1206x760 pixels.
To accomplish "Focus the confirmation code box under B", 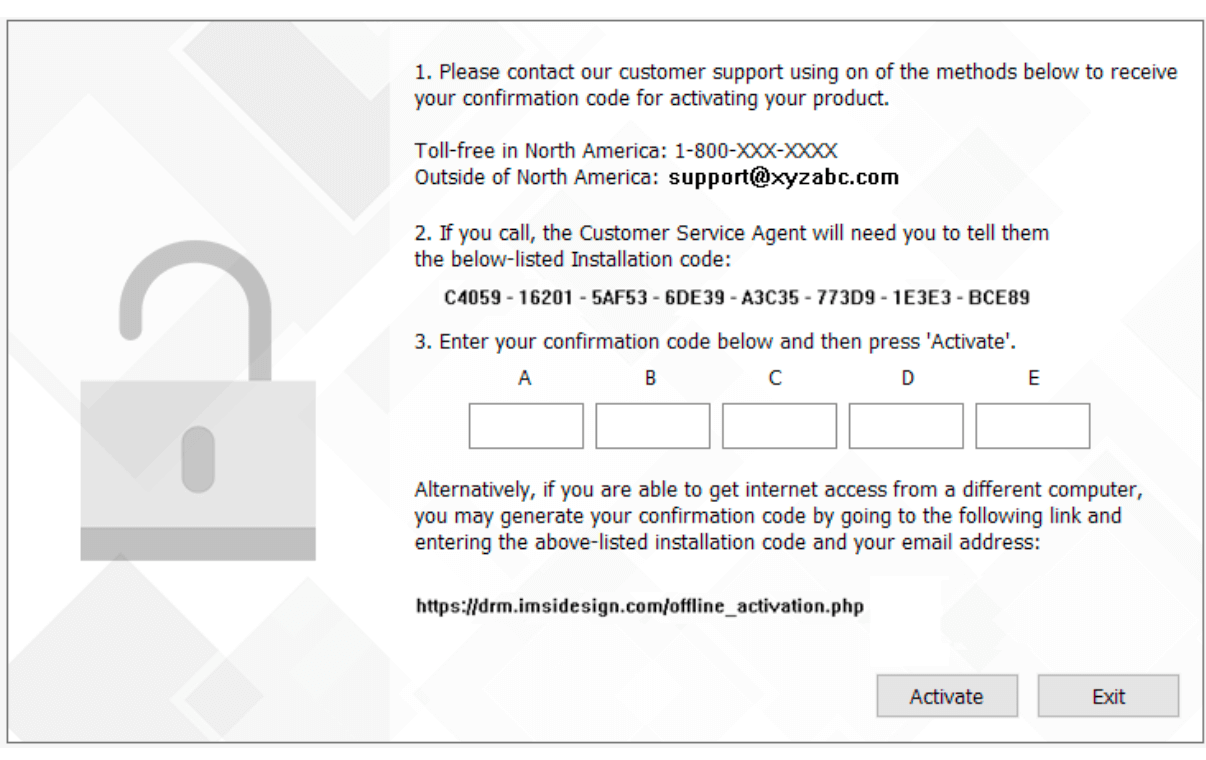I will click(653, 426).
